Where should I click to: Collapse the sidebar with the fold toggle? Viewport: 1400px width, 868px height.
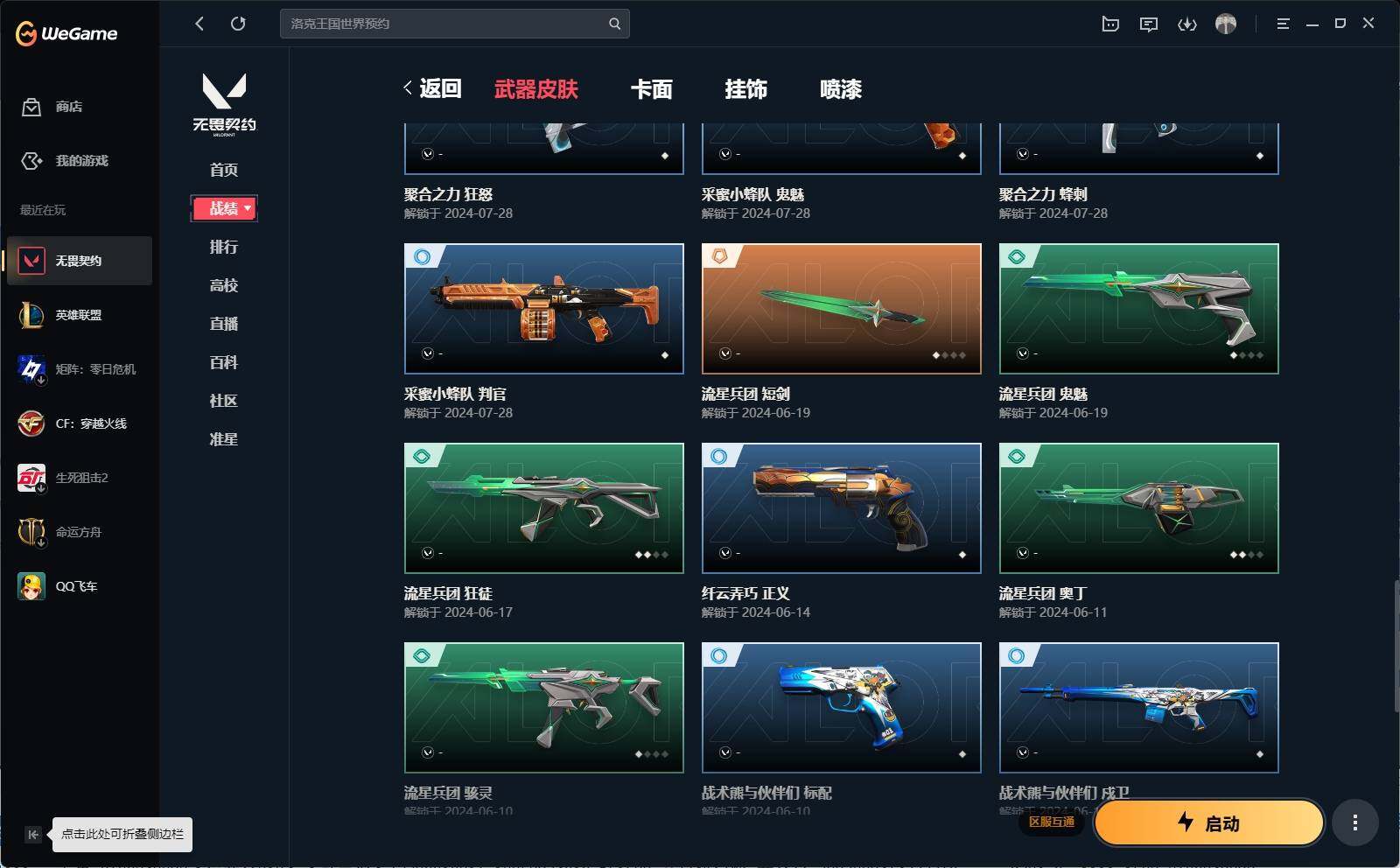tap(32, 835)
